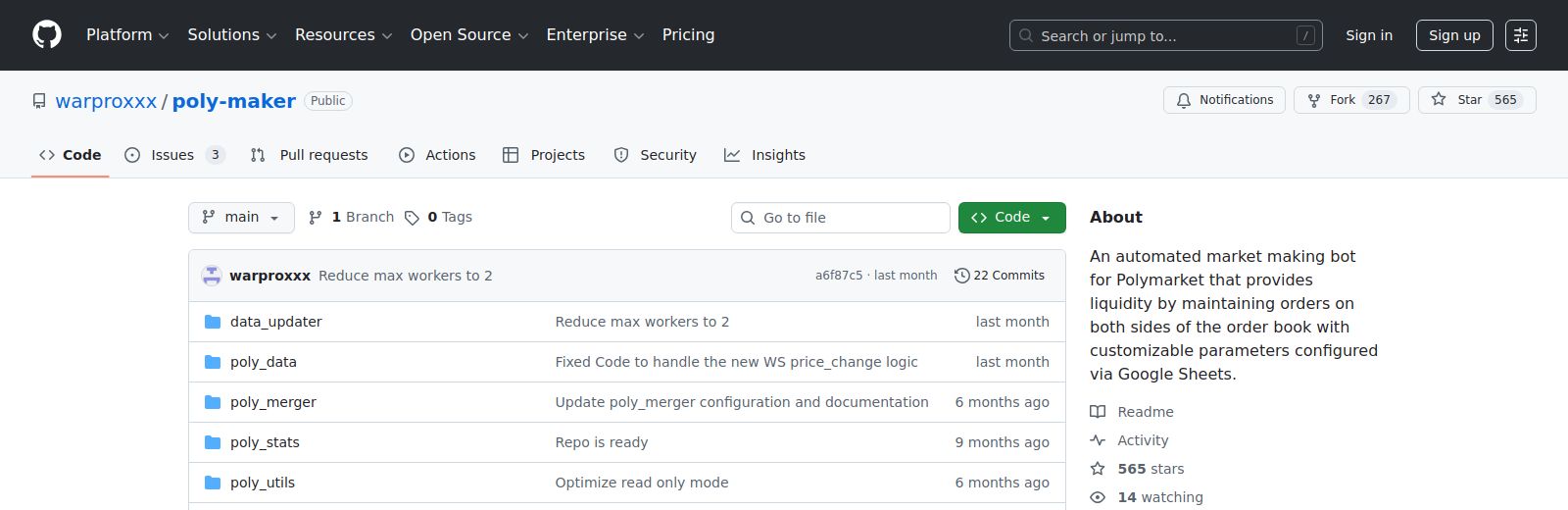View the 1 Branch link
This screenshot has height=510, width=1568.
tap(351, 218)
